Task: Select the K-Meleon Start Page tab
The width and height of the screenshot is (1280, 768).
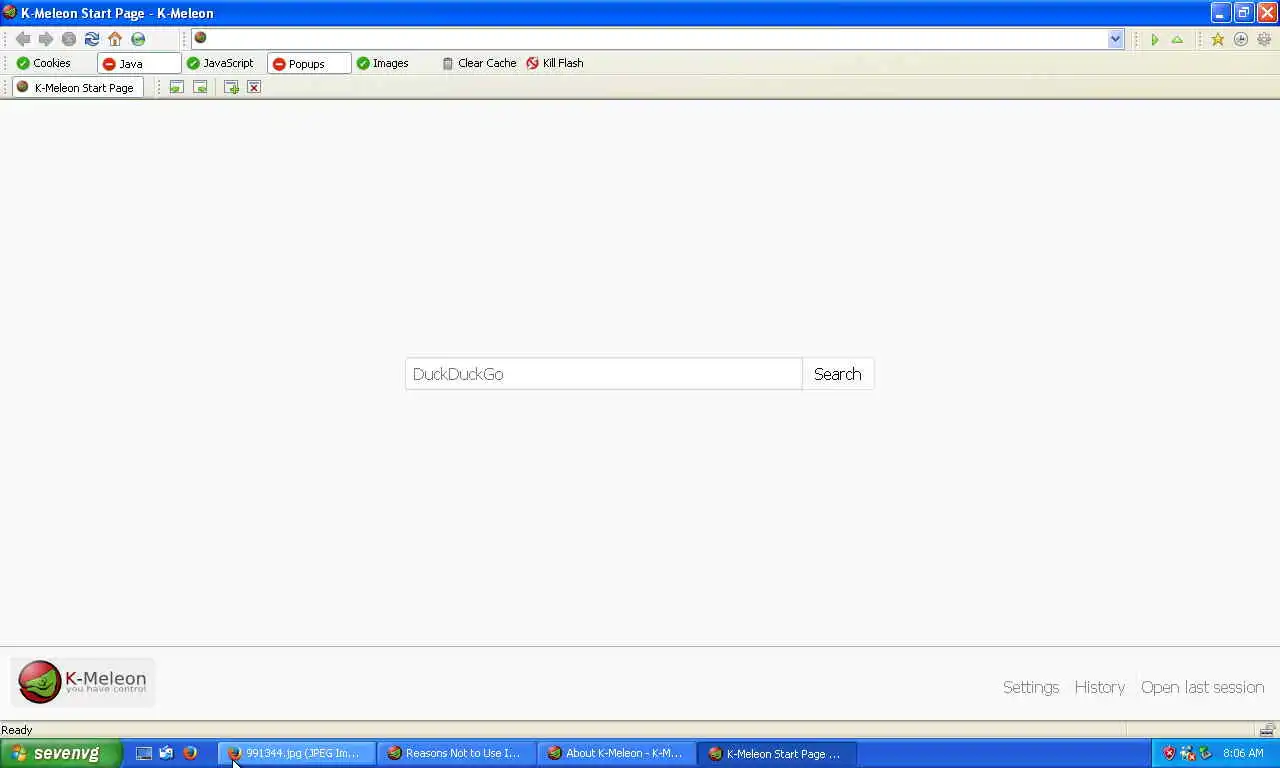Action: coord(77,87)
